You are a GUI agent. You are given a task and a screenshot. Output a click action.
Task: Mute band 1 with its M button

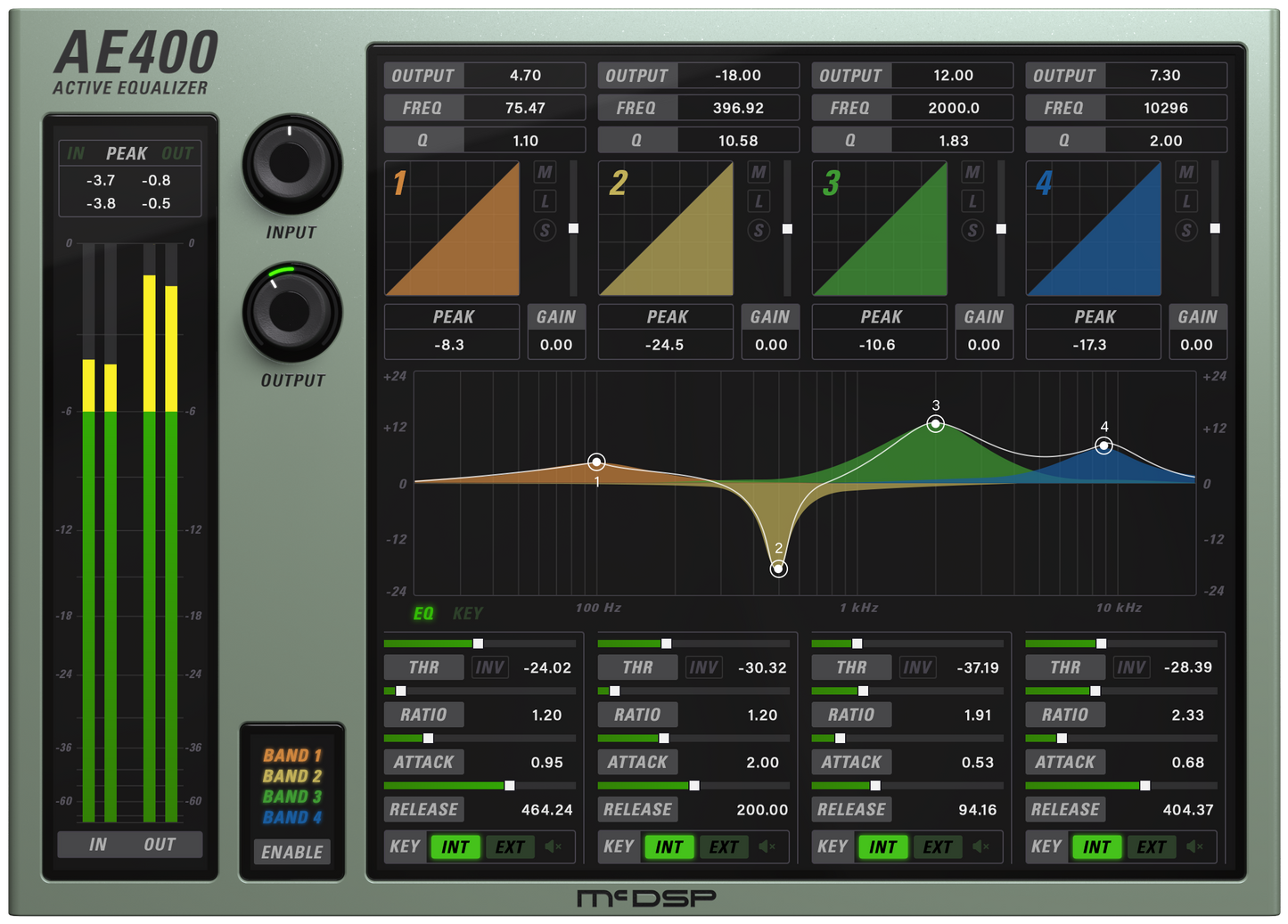tap(545, 172)
